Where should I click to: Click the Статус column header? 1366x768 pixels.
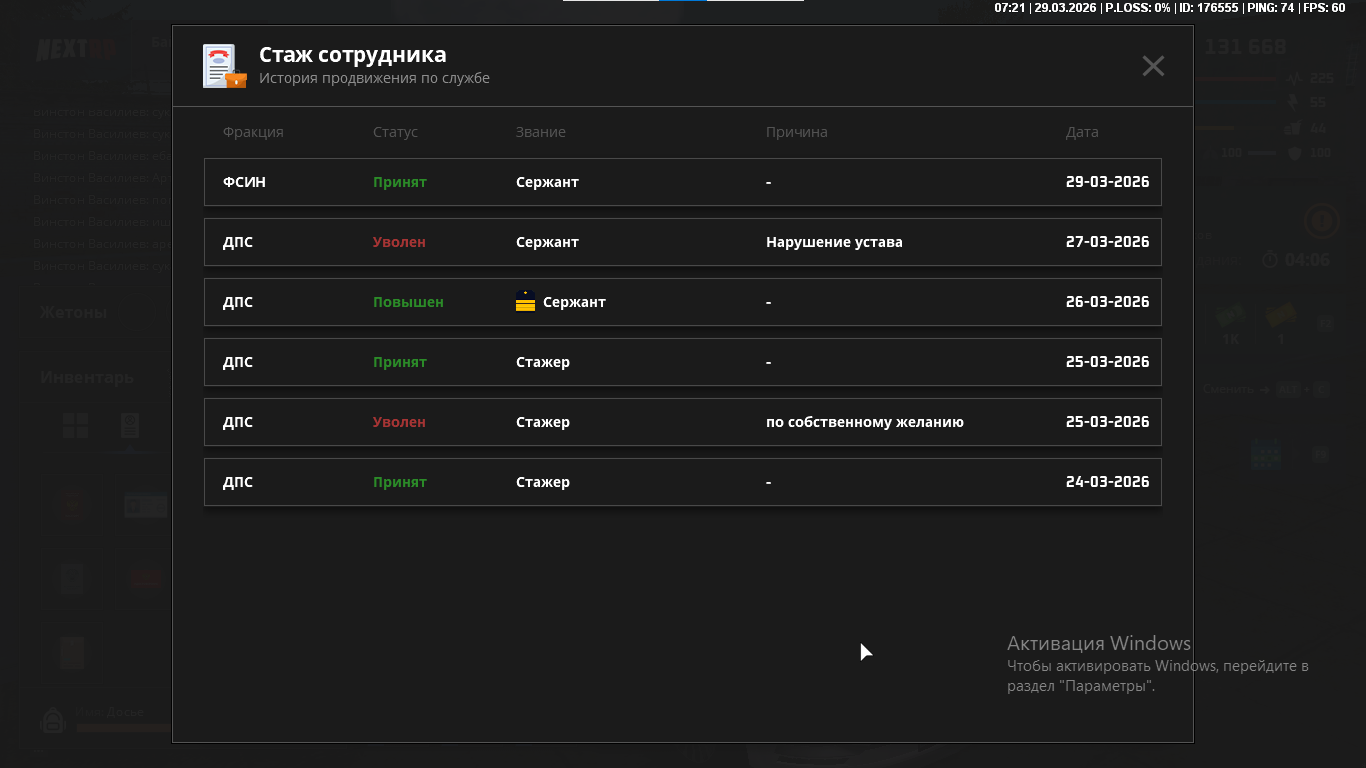pos(395,132)
